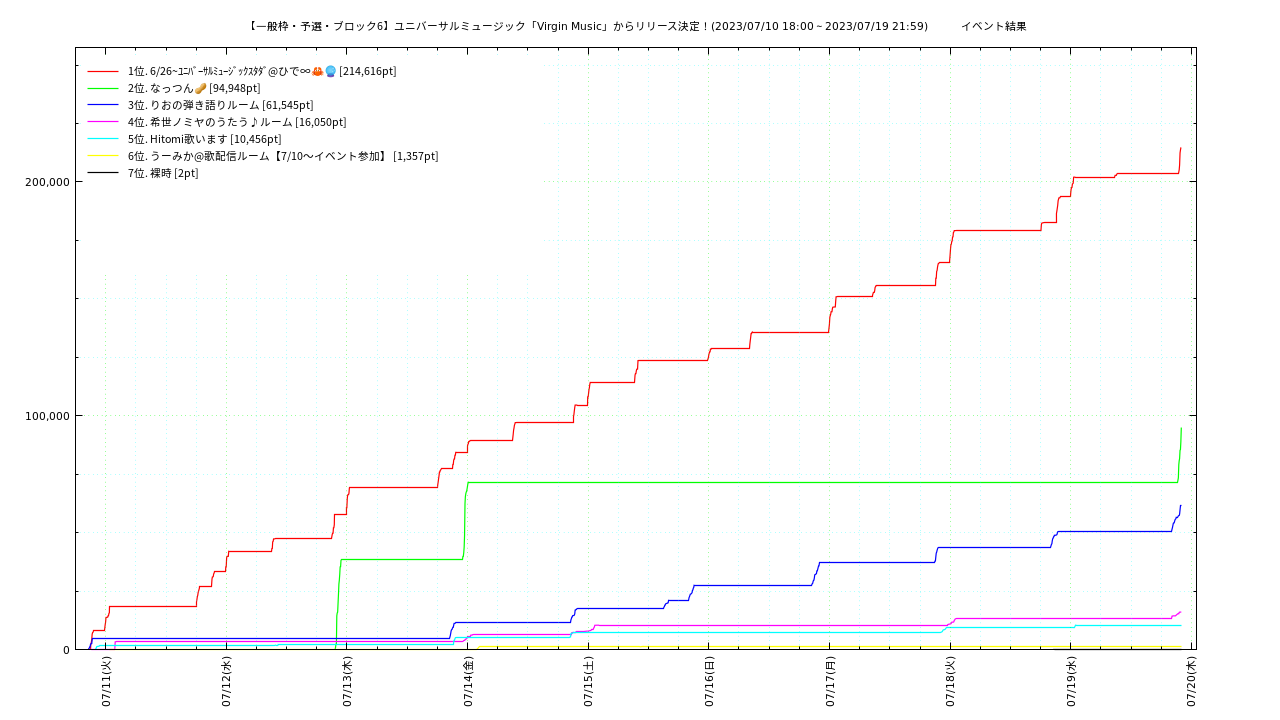Viewport: 1280px width, 720px height.
Task: Click the イベント結果 label in the title
Action: [x=994, y=26]
